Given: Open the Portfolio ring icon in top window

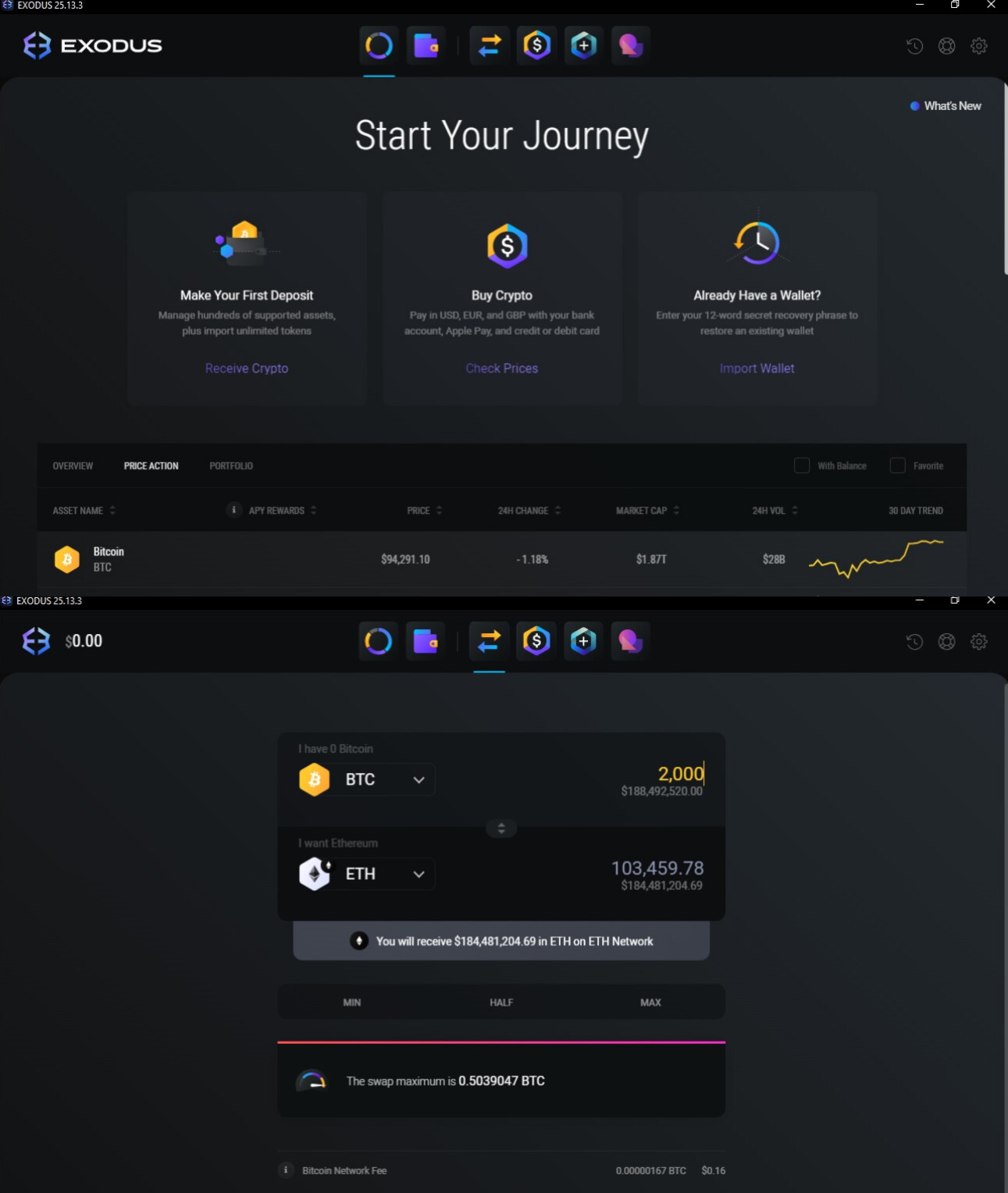Looking at the screenshot, I should click(379, 45).
